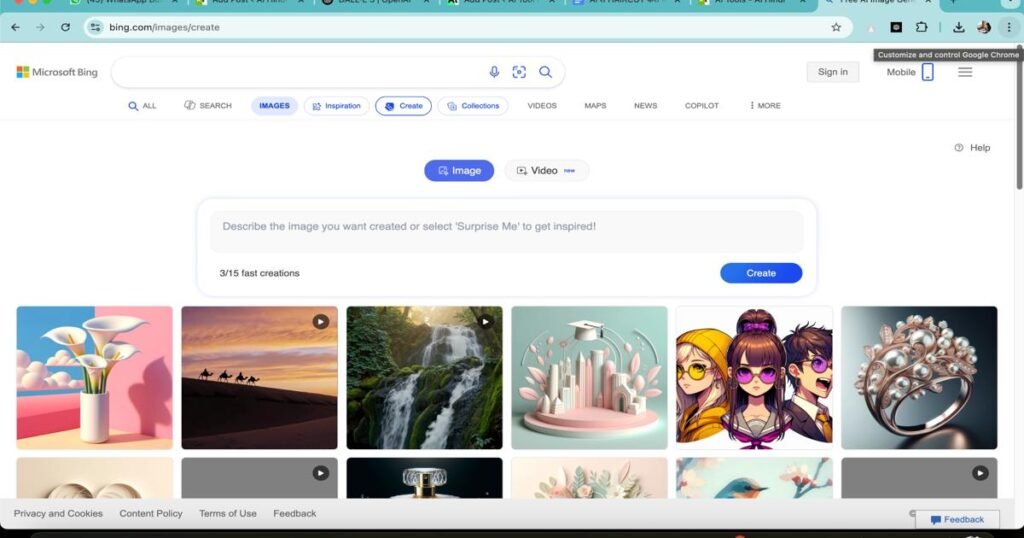This screenshot has height=538, width=1024.
Task: Click the Chrome downloads icon
Action: 959,27
